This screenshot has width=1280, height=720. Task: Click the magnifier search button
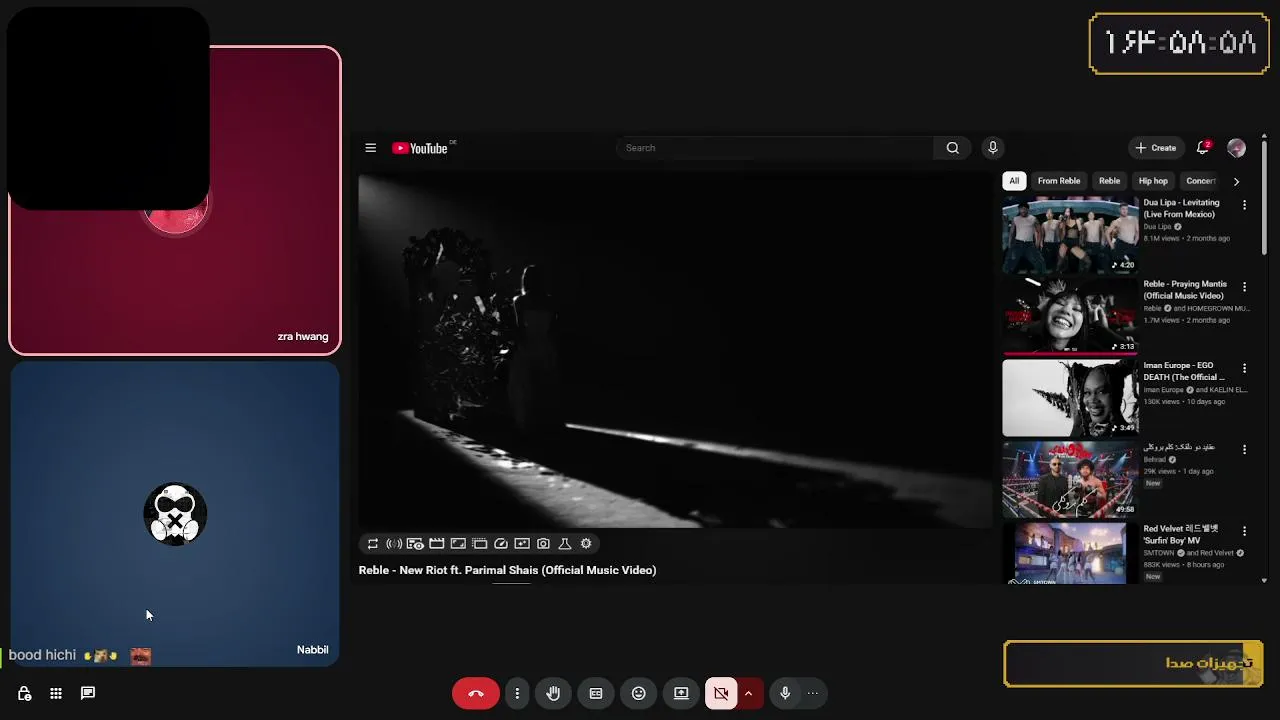pos(953,148)
